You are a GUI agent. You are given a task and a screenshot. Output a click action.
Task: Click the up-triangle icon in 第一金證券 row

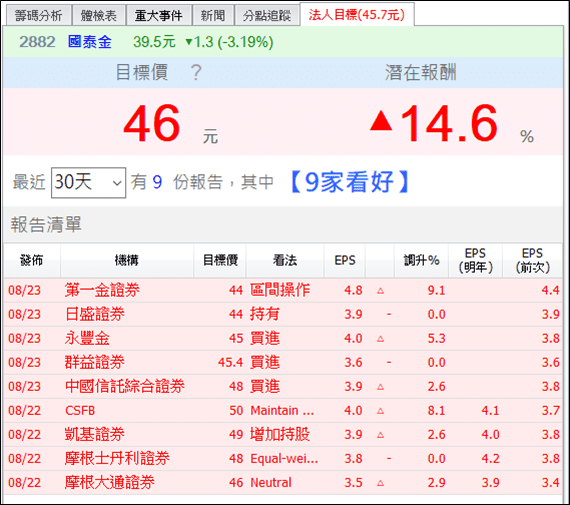click(x=381, y=291)
